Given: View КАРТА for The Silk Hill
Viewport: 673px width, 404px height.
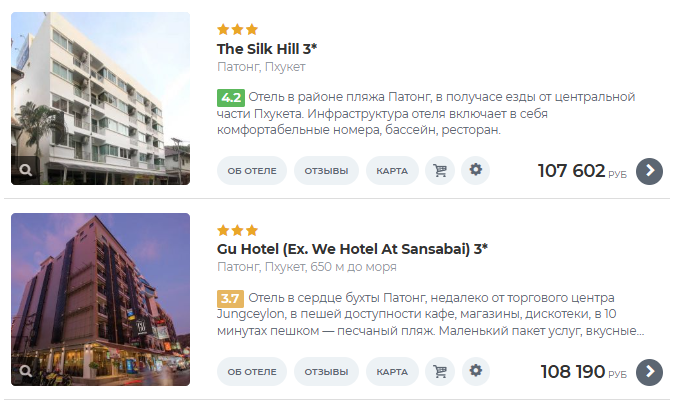Looking at the screenshot, I should coord(392,170).
